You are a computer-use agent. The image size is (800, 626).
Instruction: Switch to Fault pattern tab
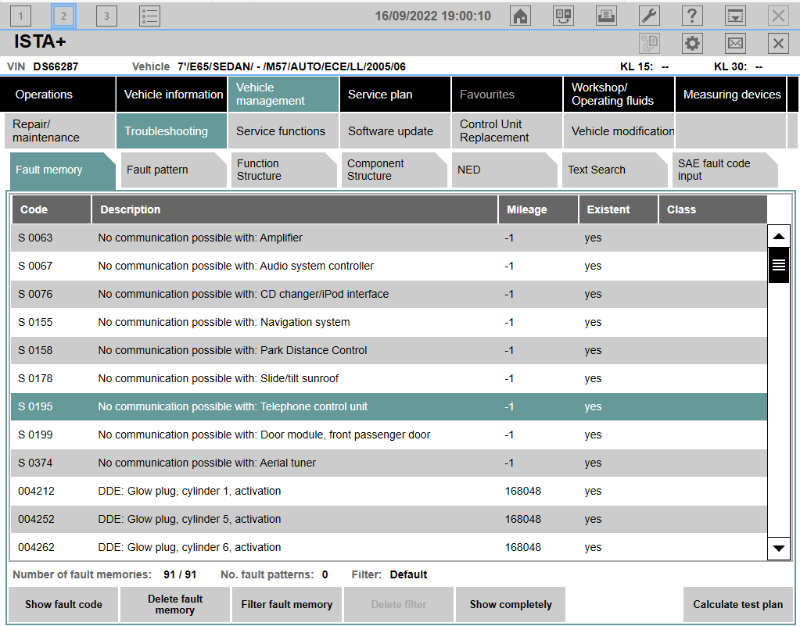click(173, 170)
